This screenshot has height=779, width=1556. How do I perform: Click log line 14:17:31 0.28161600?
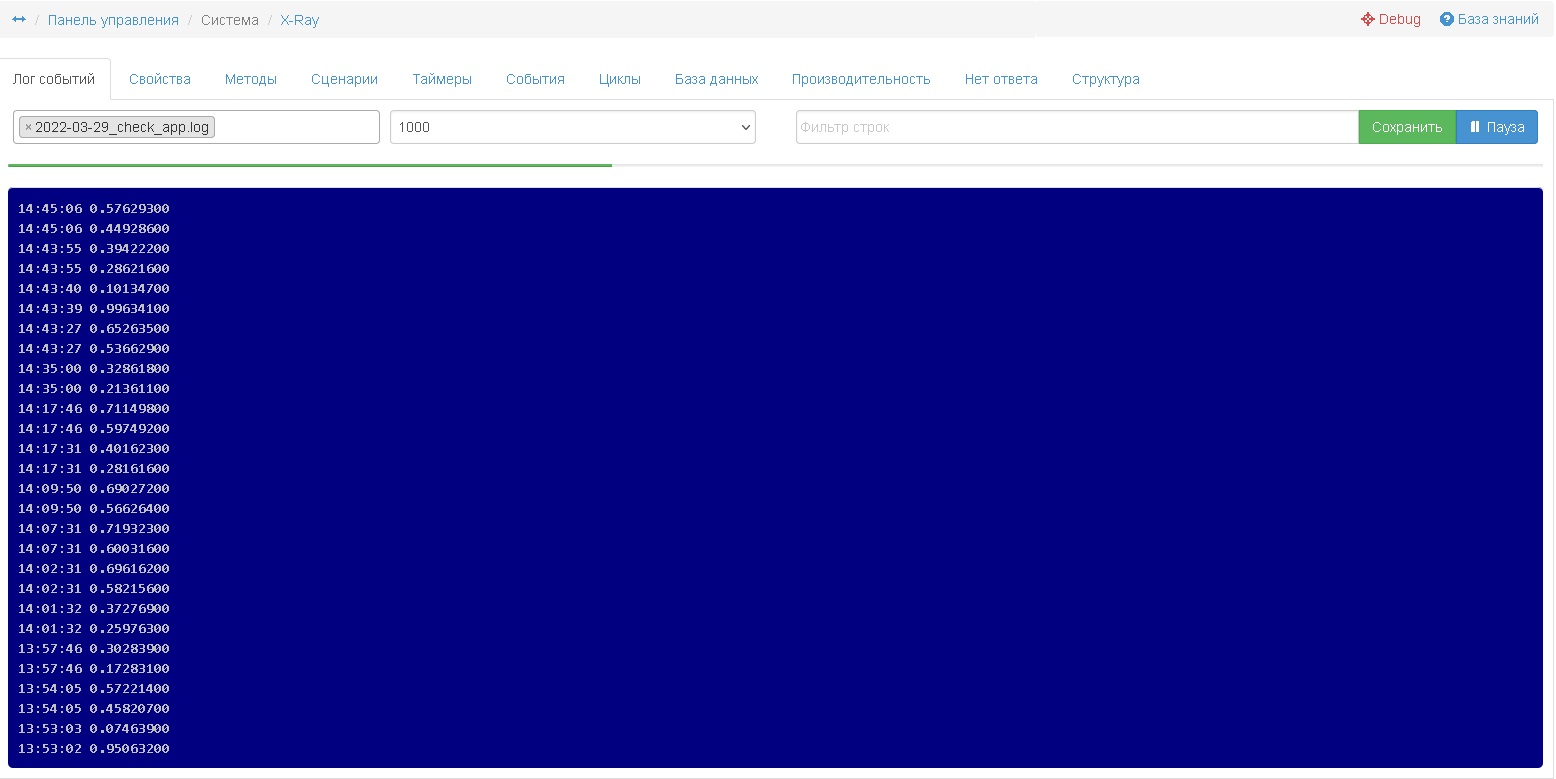(94, 469)
